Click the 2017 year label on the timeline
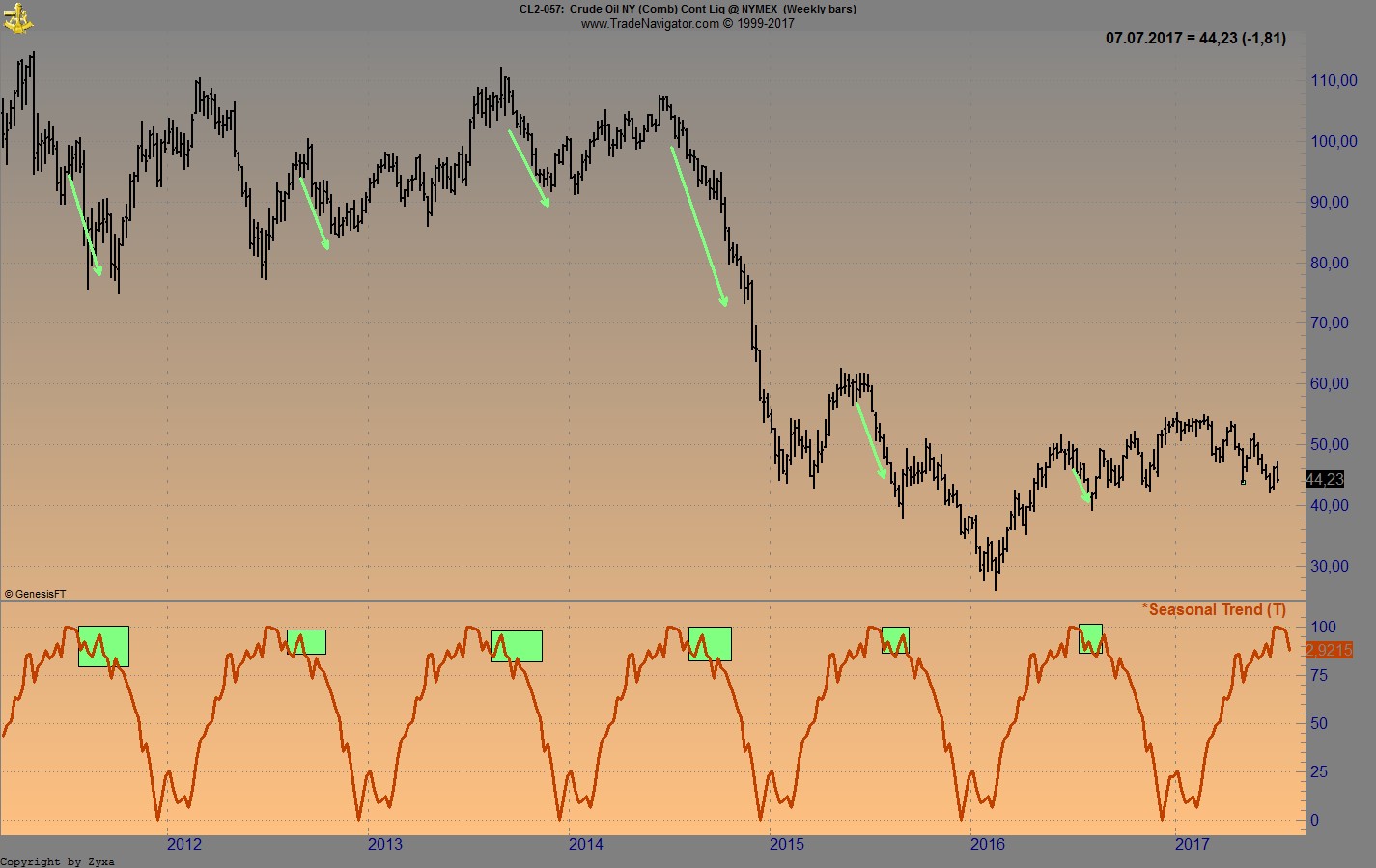The width and height of the screenshot is (1376, 868). 1194,845
